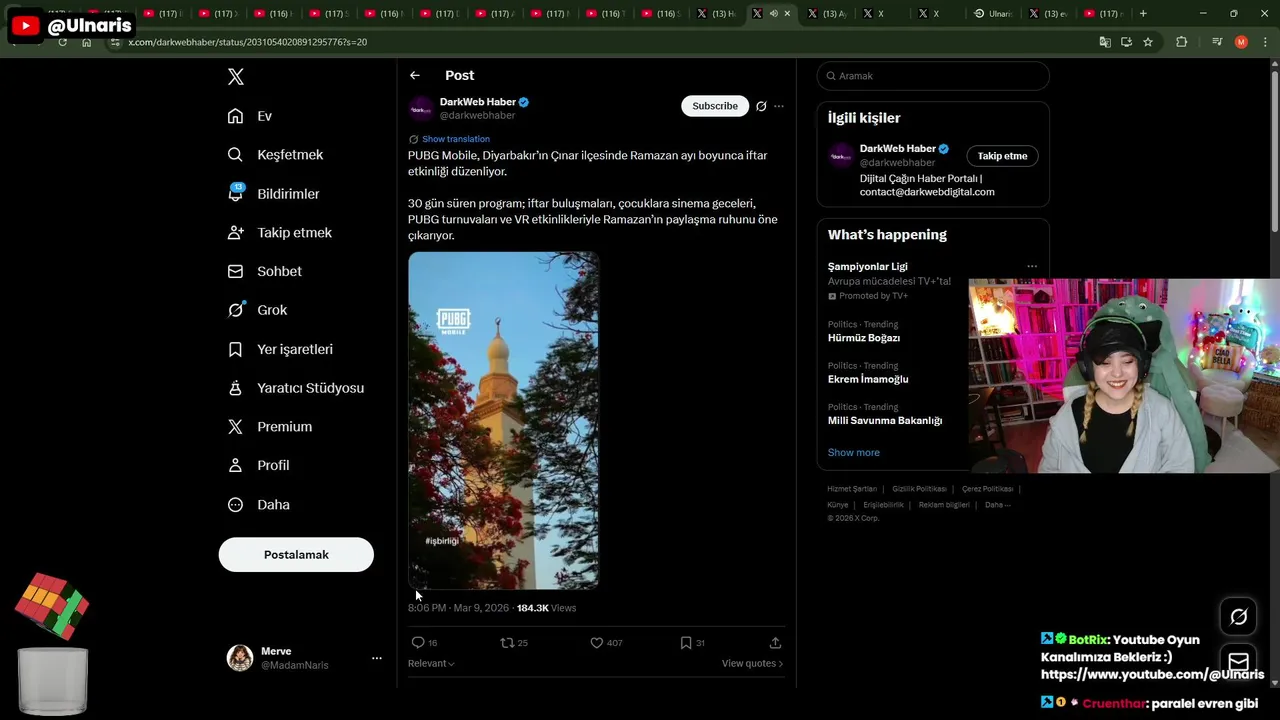This screenshot has height=720, width=1280.
Task: Click the Aramak search field
Action: 933,76
